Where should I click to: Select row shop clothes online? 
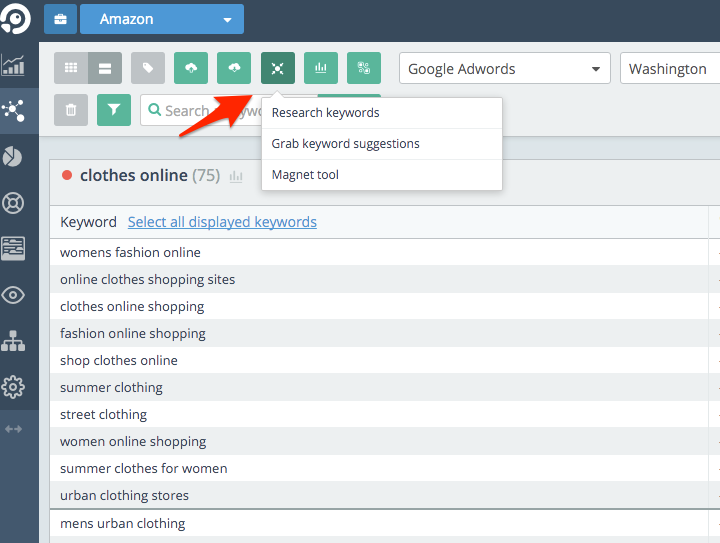(379, 361)
